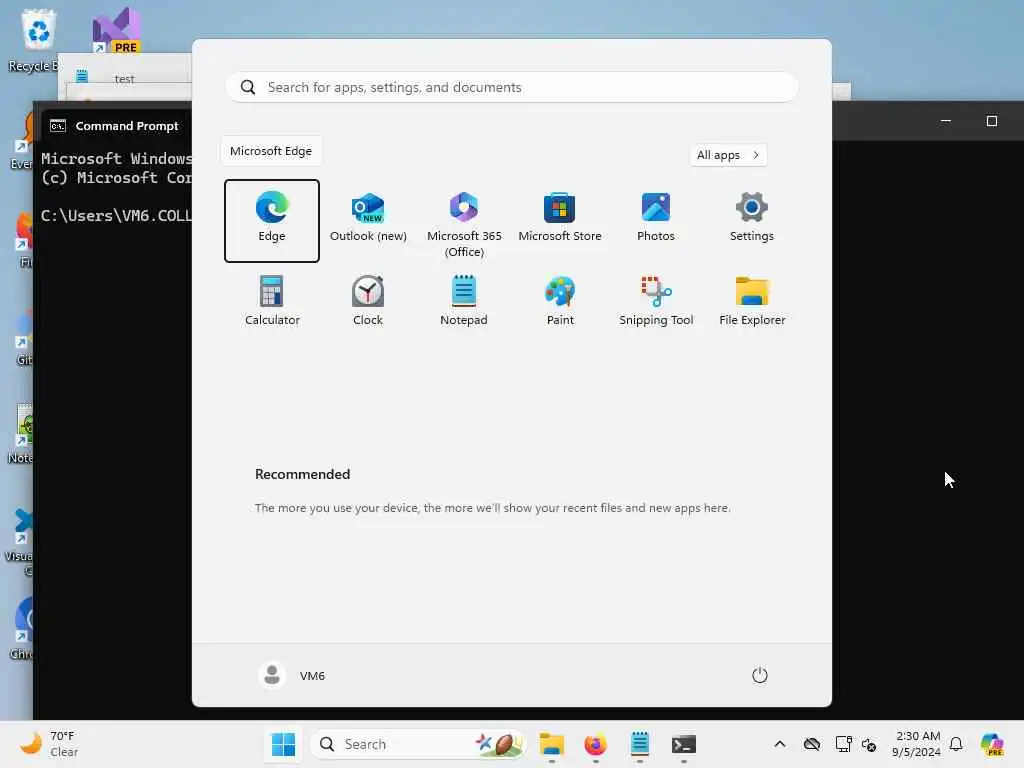Image resolution: width=1024 pixels, height=768 pixels.
Task: Click the muted volume tray icon
Action: coord(869,744)
